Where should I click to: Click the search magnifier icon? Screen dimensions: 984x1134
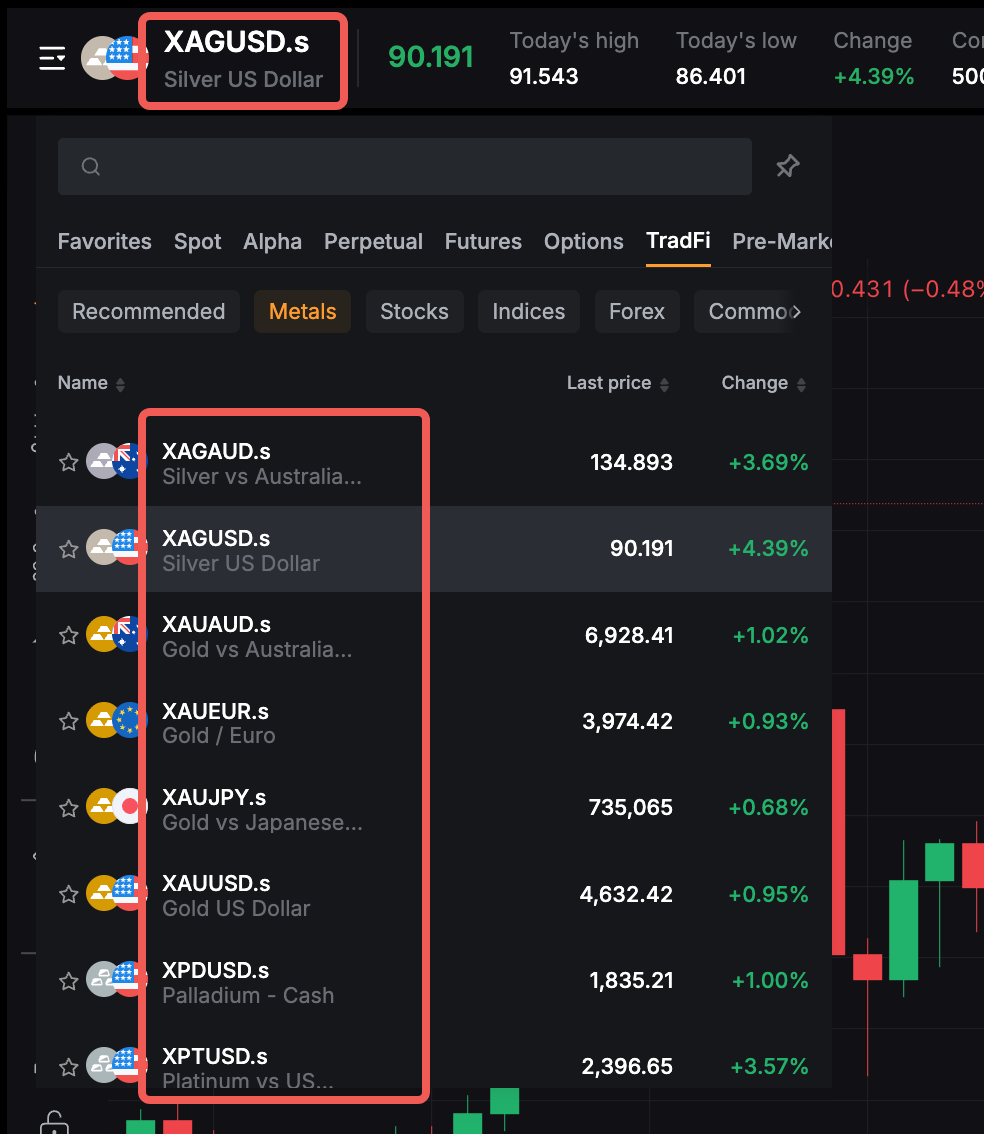[91, 166]
